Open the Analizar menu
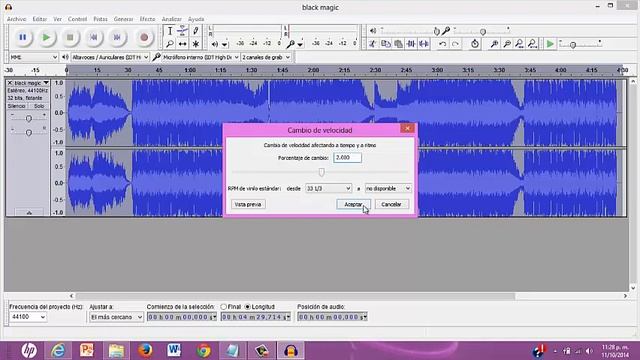The width and height of the screenshot is (640, 360). [x=171, y=19]
